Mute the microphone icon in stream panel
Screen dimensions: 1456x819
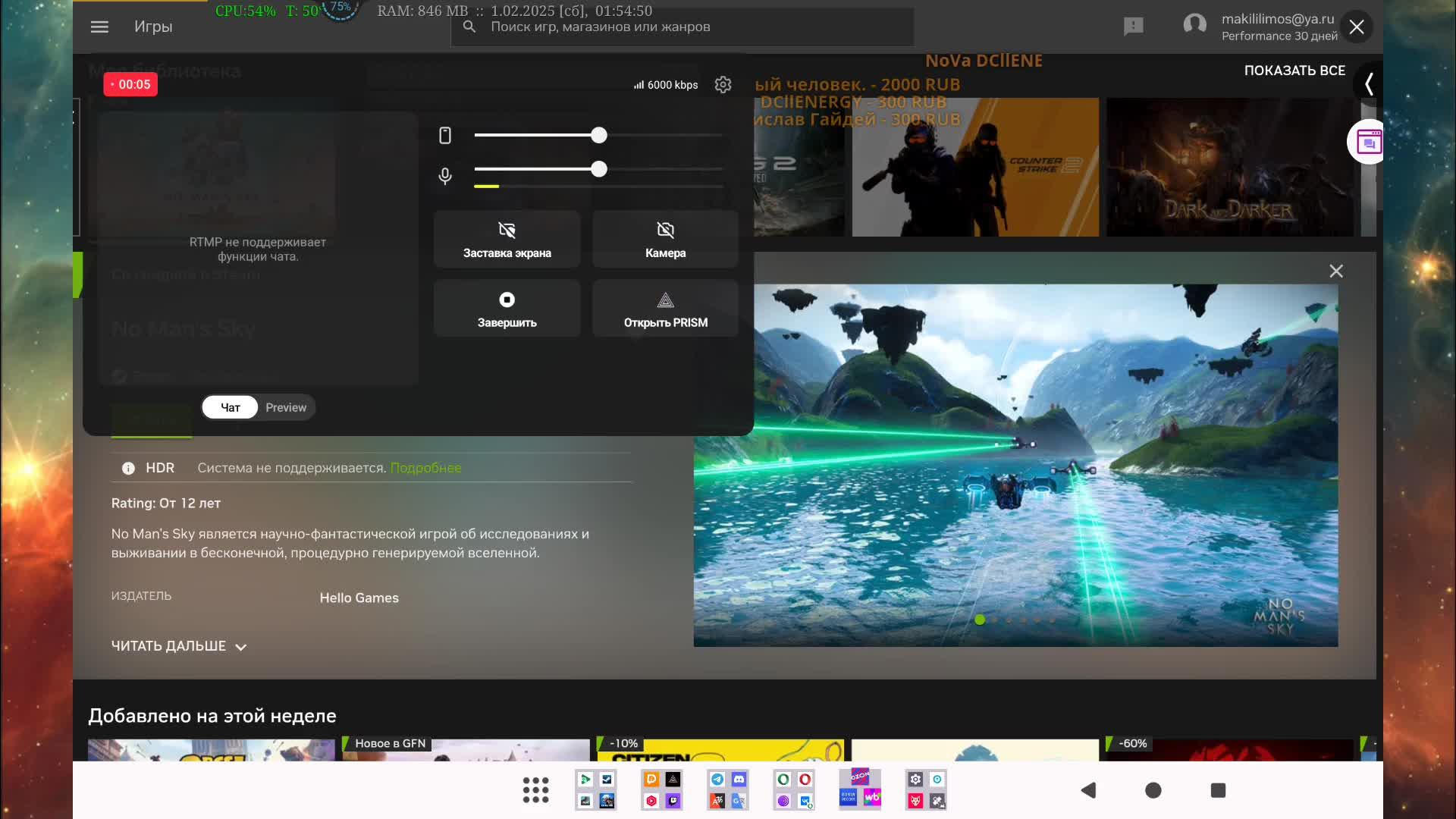click(x=445, y=176)
